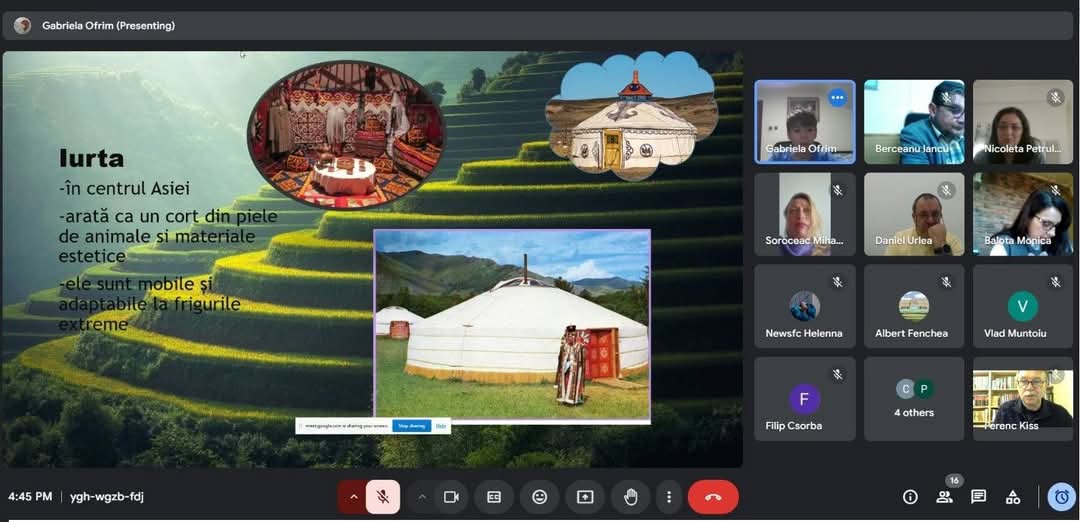Click the blue alarm clock timer icon
The width and height of the screenshot is (1080, 522).
[x=1062, y=497]
